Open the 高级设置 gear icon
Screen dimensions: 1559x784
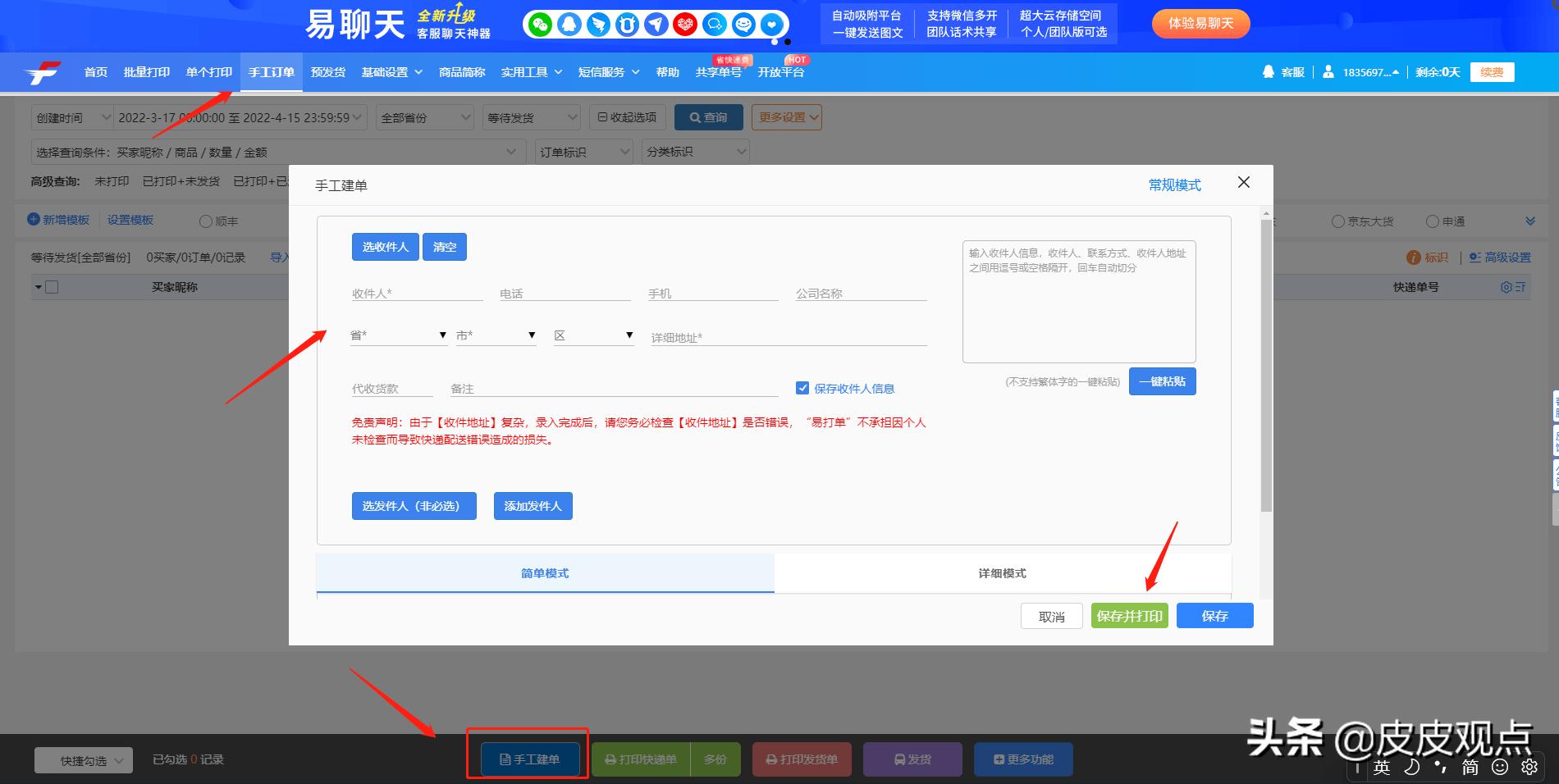point(1474,257)
